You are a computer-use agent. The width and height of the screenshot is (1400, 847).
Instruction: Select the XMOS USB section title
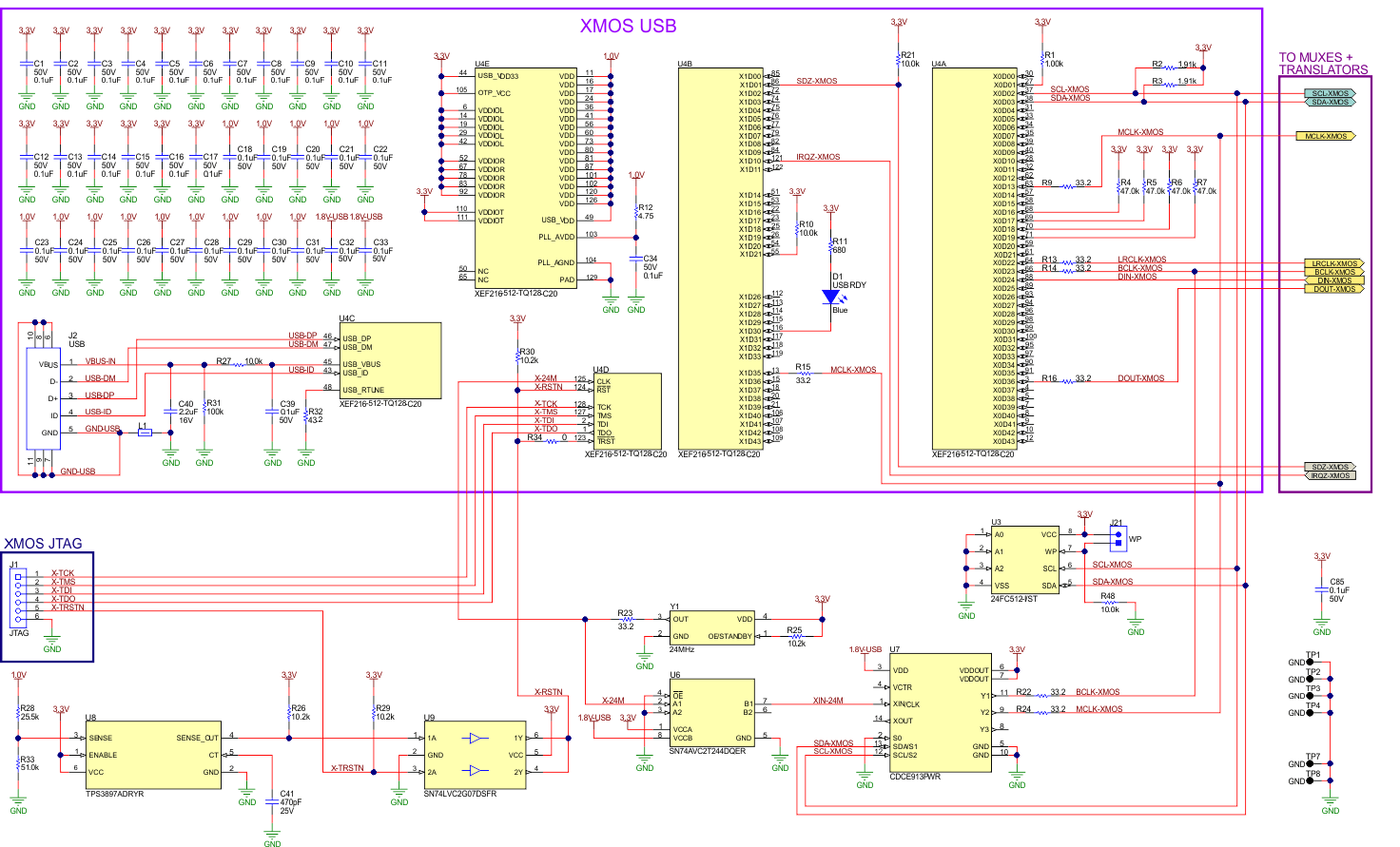[x=628, y=26]
